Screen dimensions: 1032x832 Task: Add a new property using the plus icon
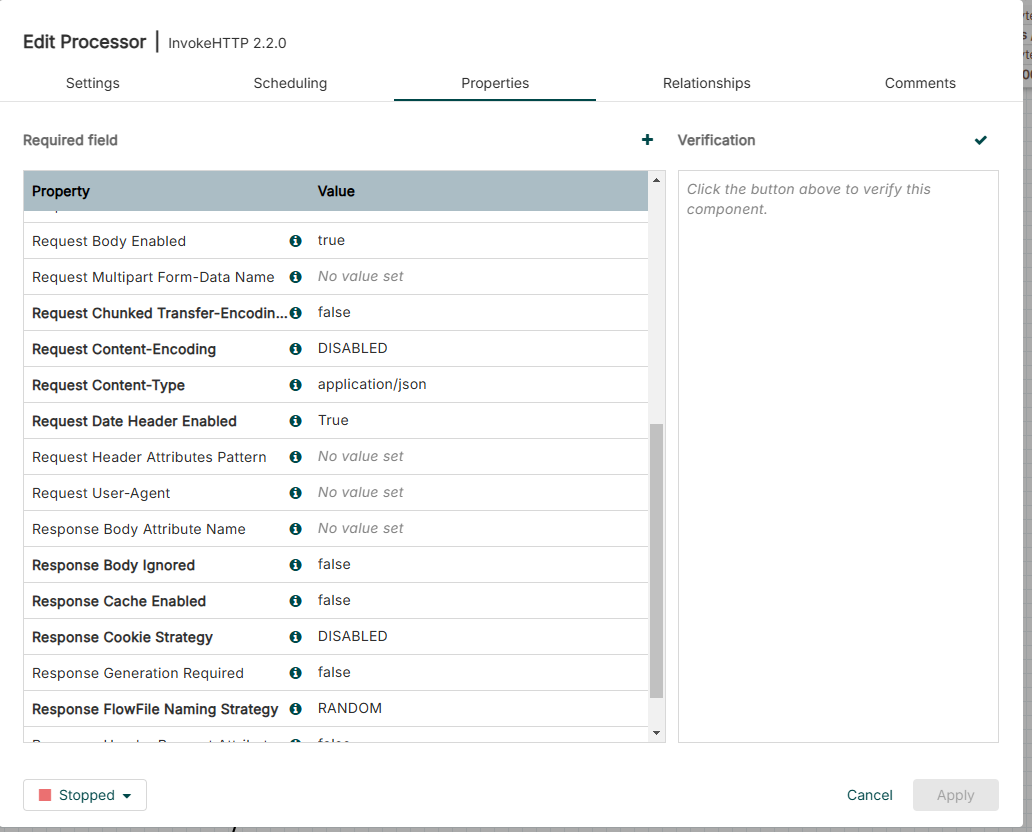click(x=647, y=140)
